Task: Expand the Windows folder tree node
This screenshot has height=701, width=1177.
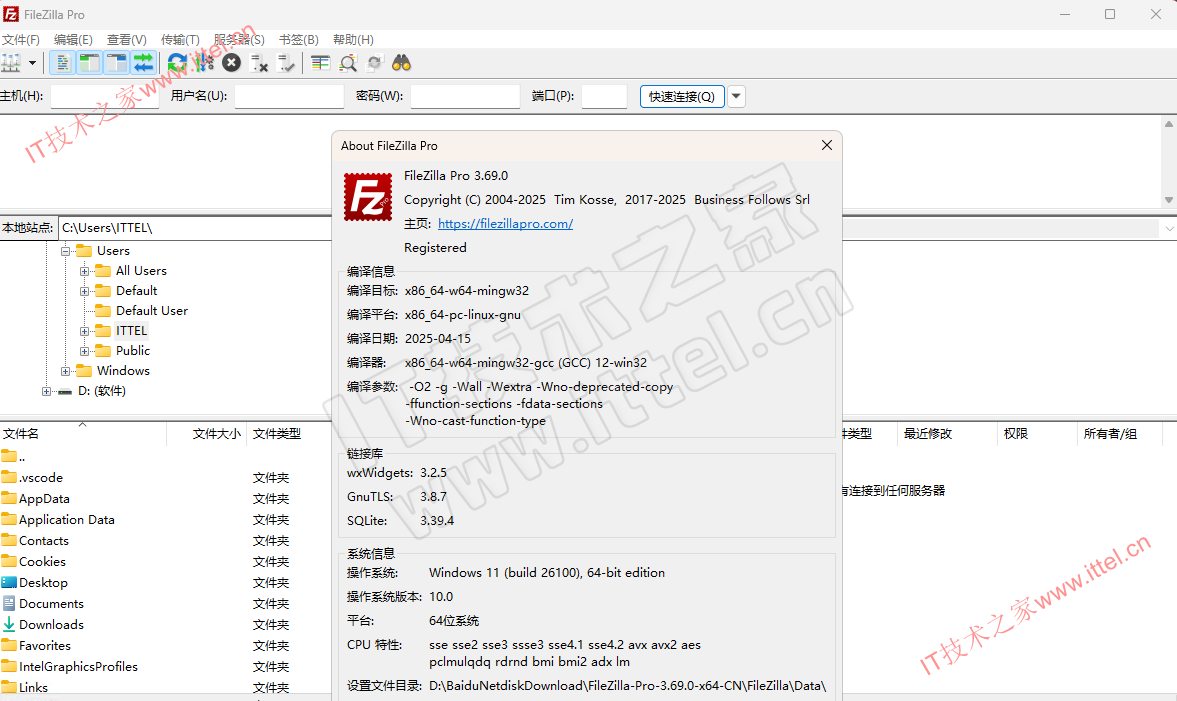Action: pyautogui.click(x=65, y=372)
